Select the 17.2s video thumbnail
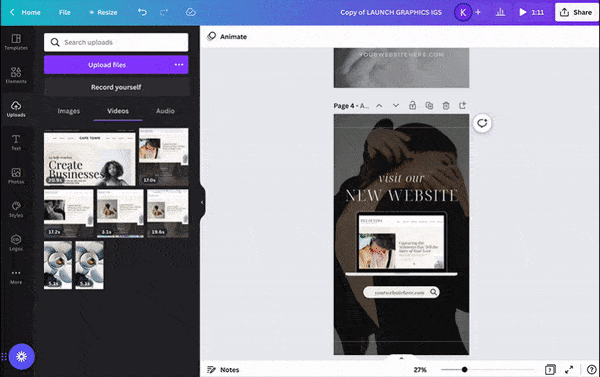The image size is (600, 377). [68, 213]
